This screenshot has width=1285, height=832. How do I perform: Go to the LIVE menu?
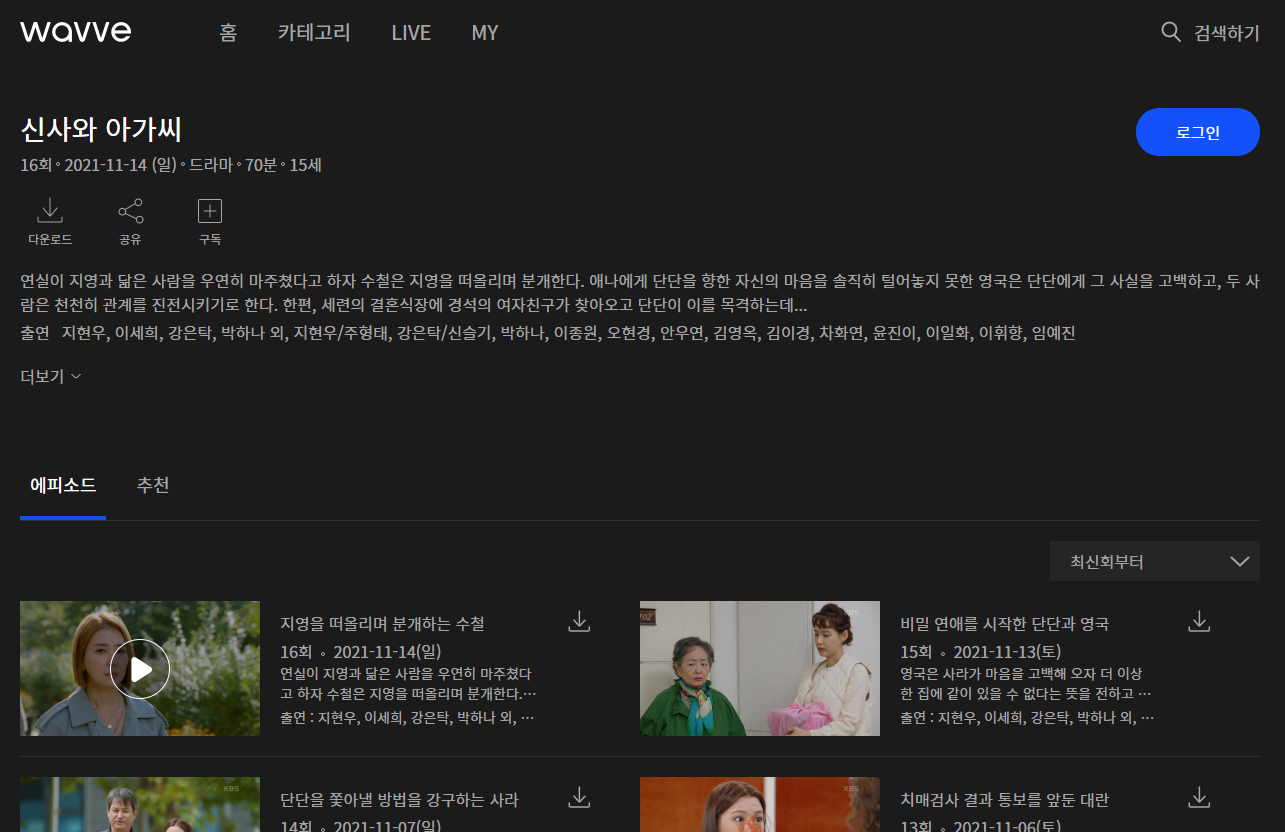coord(411,33)
